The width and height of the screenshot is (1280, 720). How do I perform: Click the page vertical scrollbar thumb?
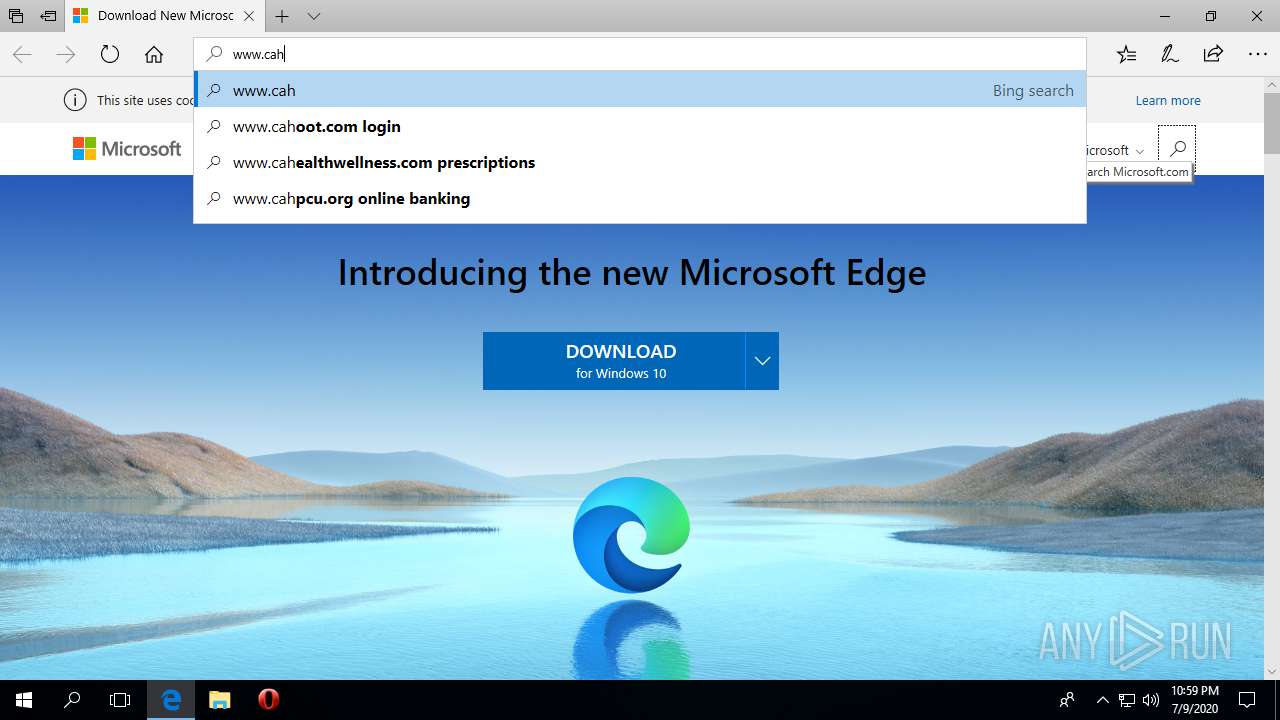pyautogui.click(x=1271, y=123)
